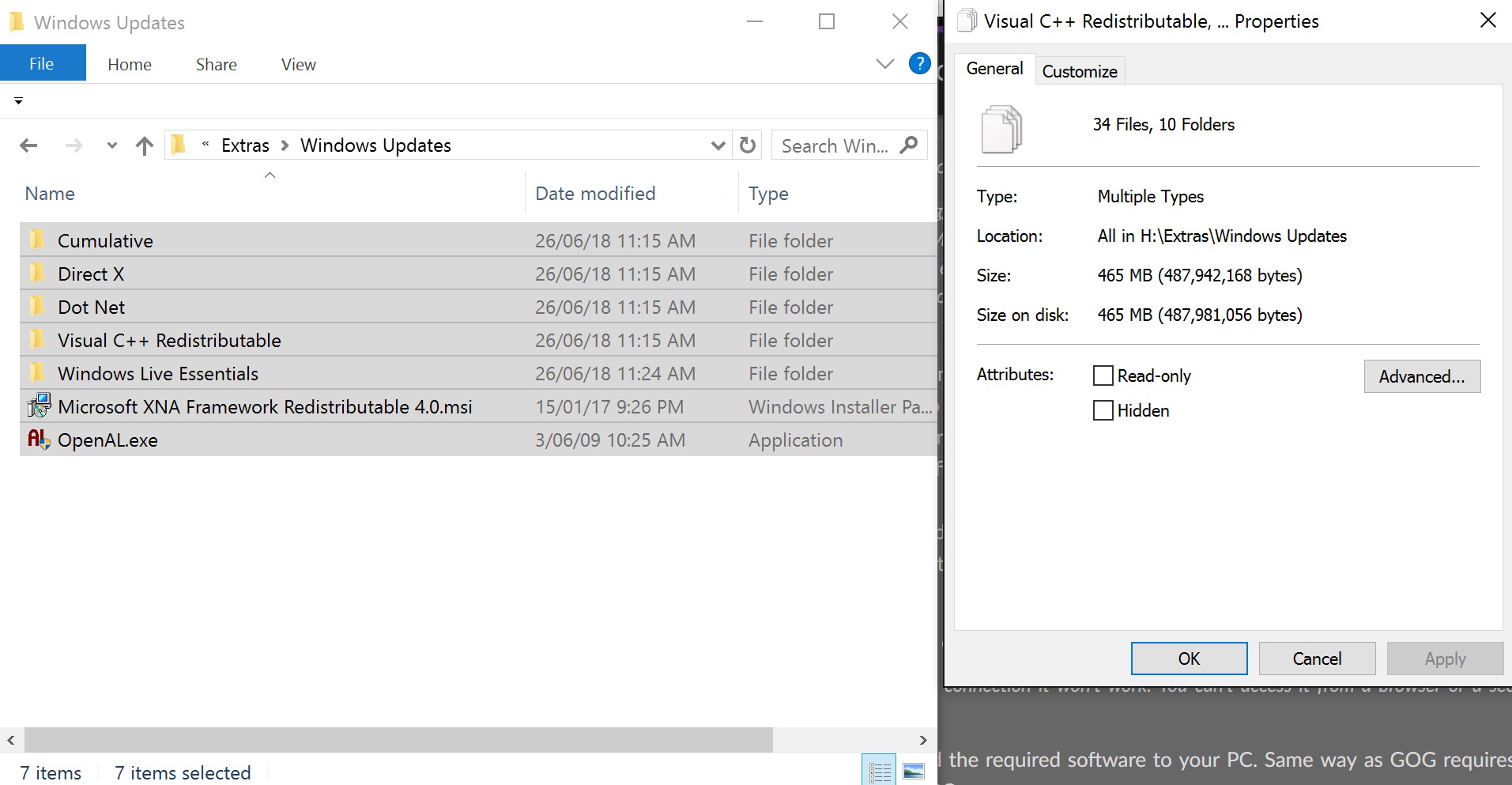The image size is (1512, 785).
Task: Click Windows Updates in the address breadcrumb
Action: pyautogui.click(x=375, y=145)
